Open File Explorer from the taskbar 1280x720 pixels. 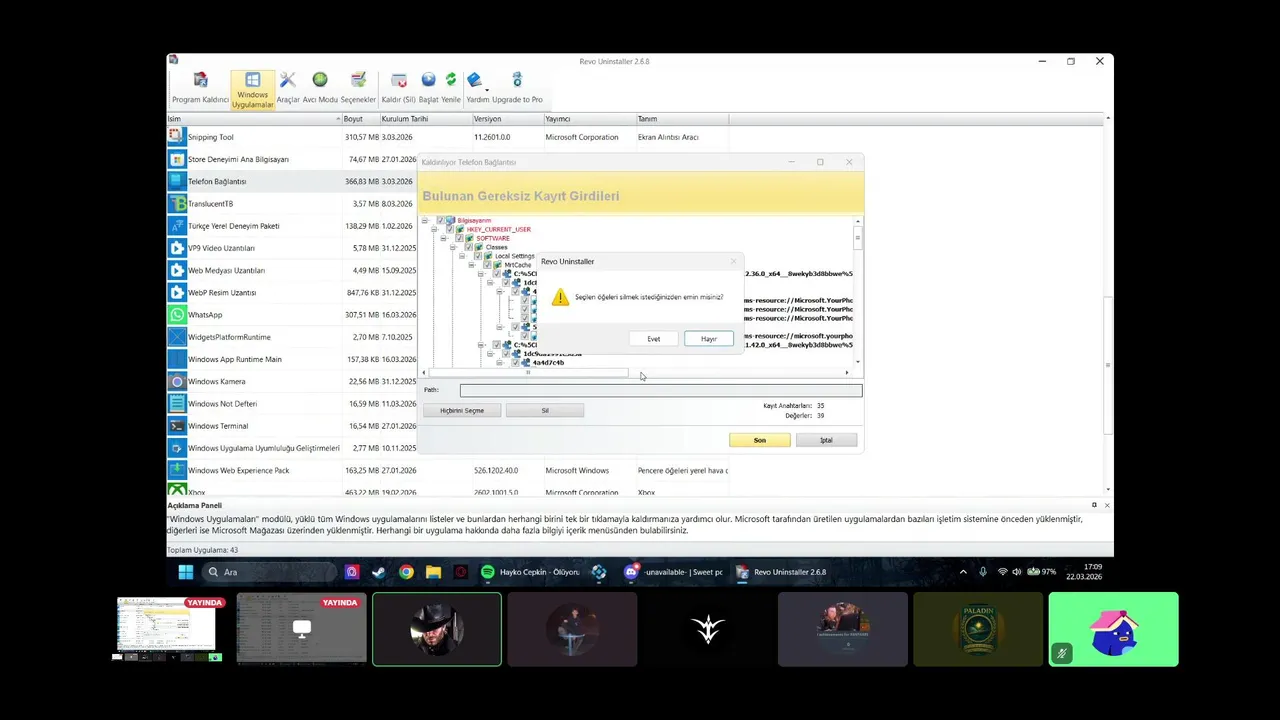point(433,572)
